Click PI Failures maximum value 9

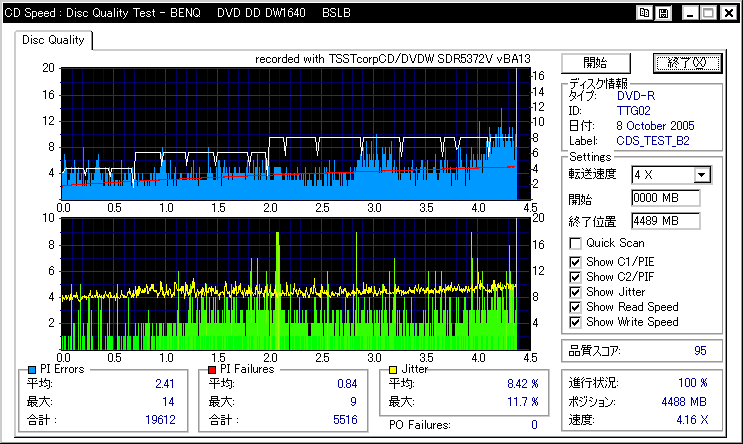click(353, 402)
